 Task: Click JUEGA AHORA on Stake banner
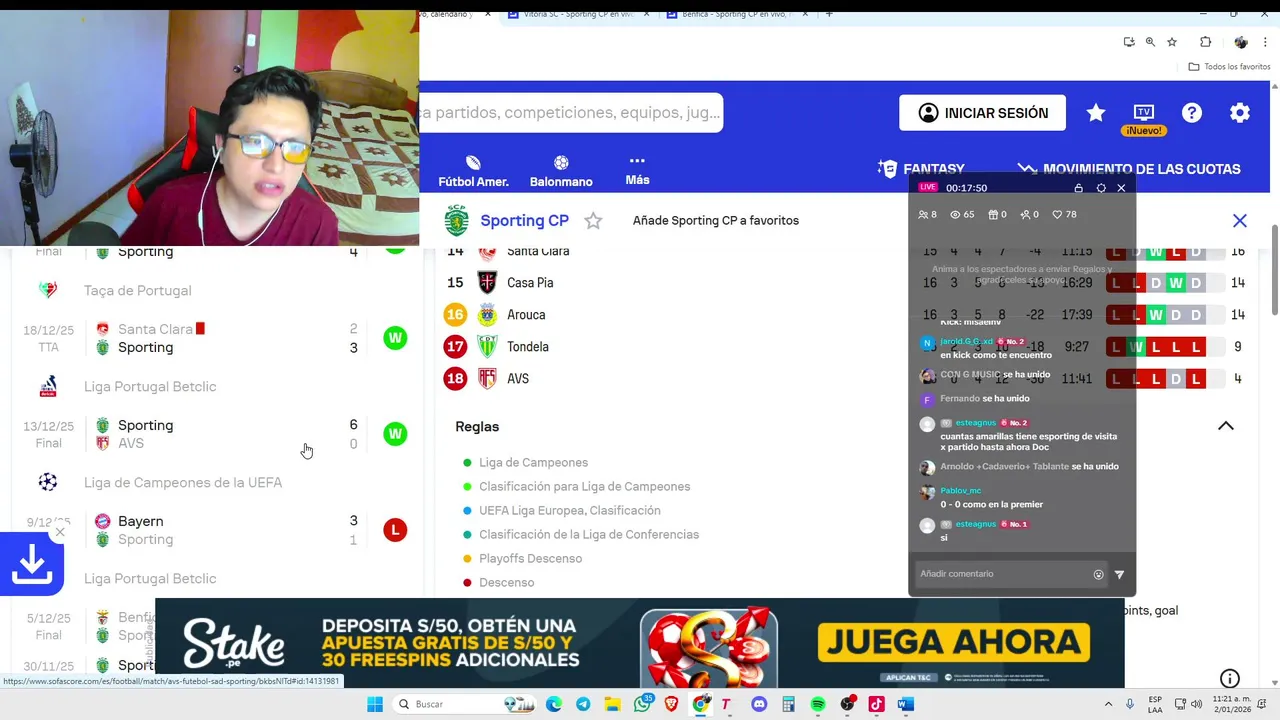click(954, 642)
